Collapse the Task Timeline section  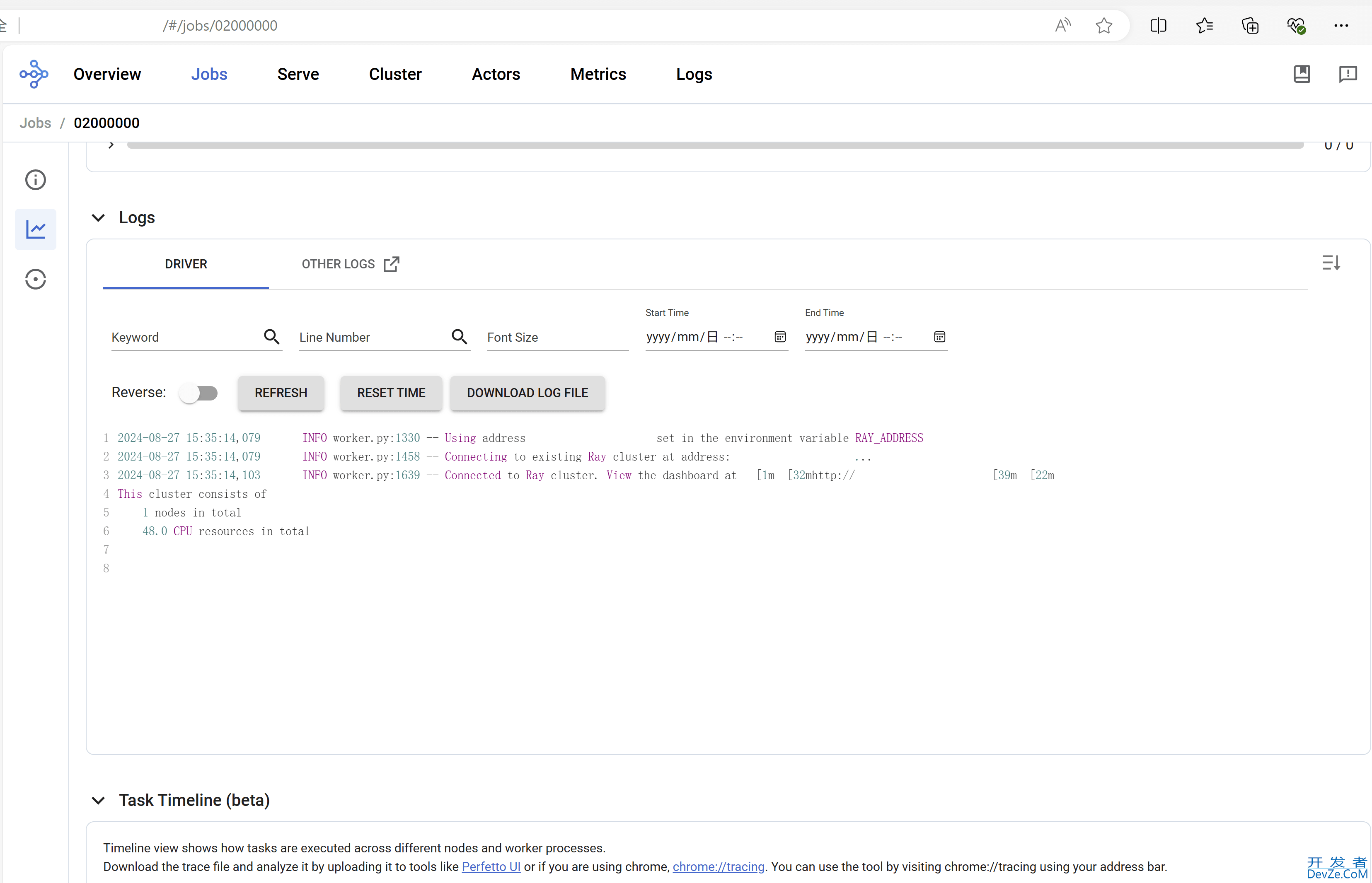98,800
